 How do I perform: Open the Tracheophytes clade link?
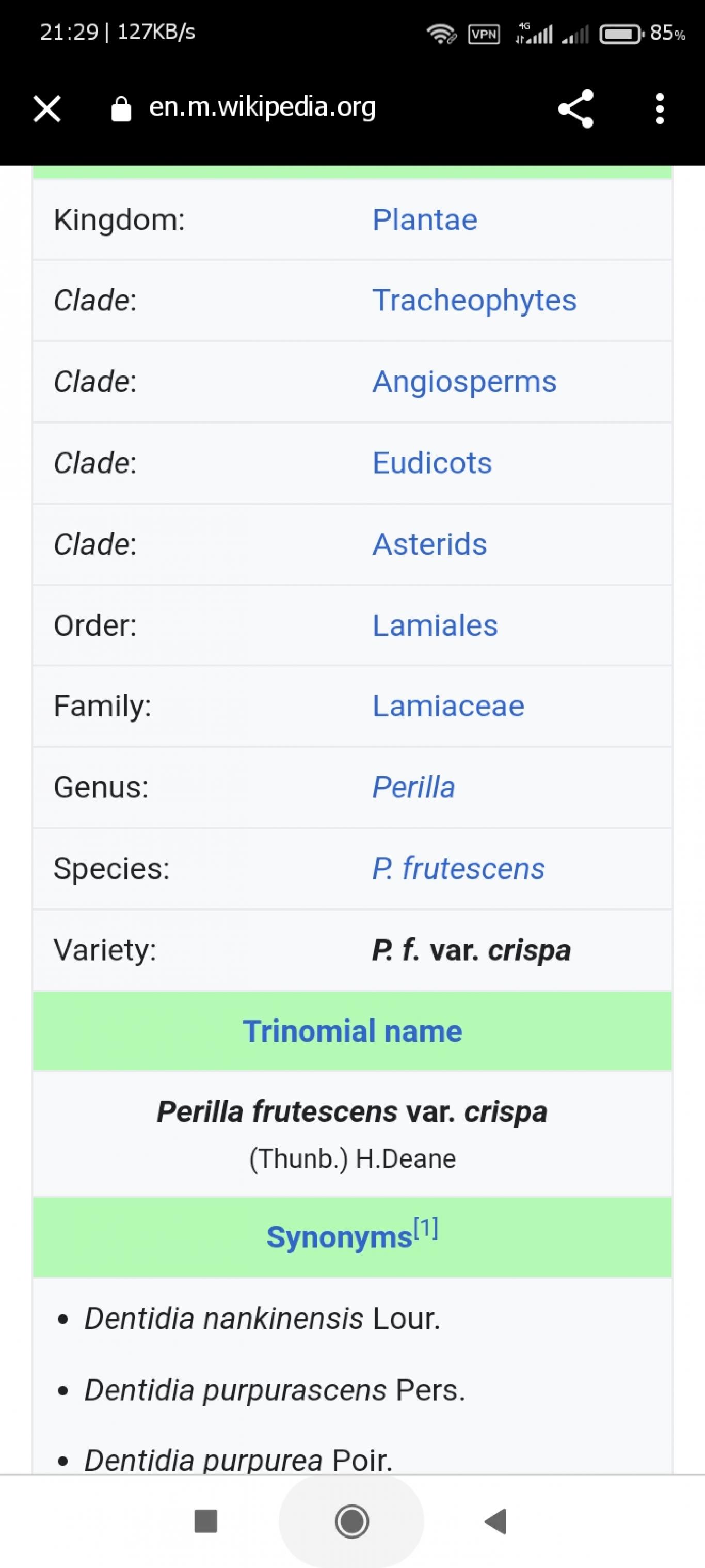point(474,301)
